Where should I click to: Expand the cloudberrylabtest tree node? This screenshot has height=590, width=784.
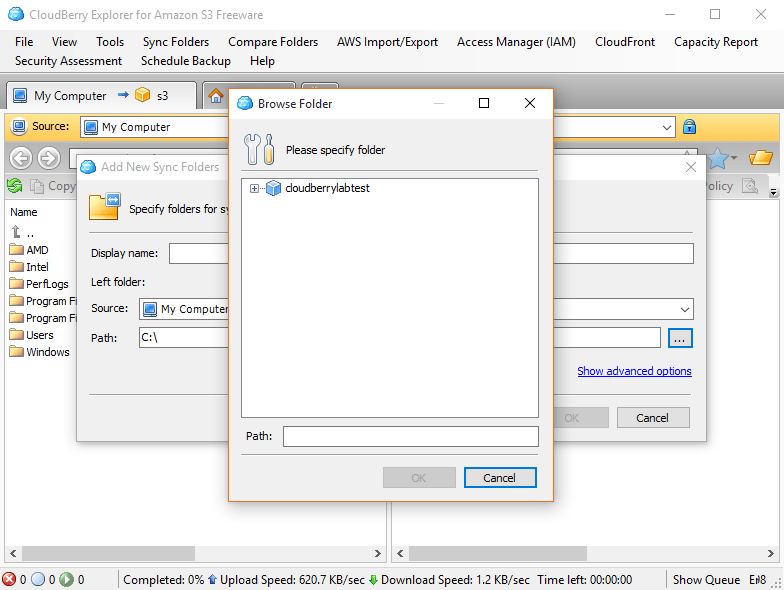254,188
